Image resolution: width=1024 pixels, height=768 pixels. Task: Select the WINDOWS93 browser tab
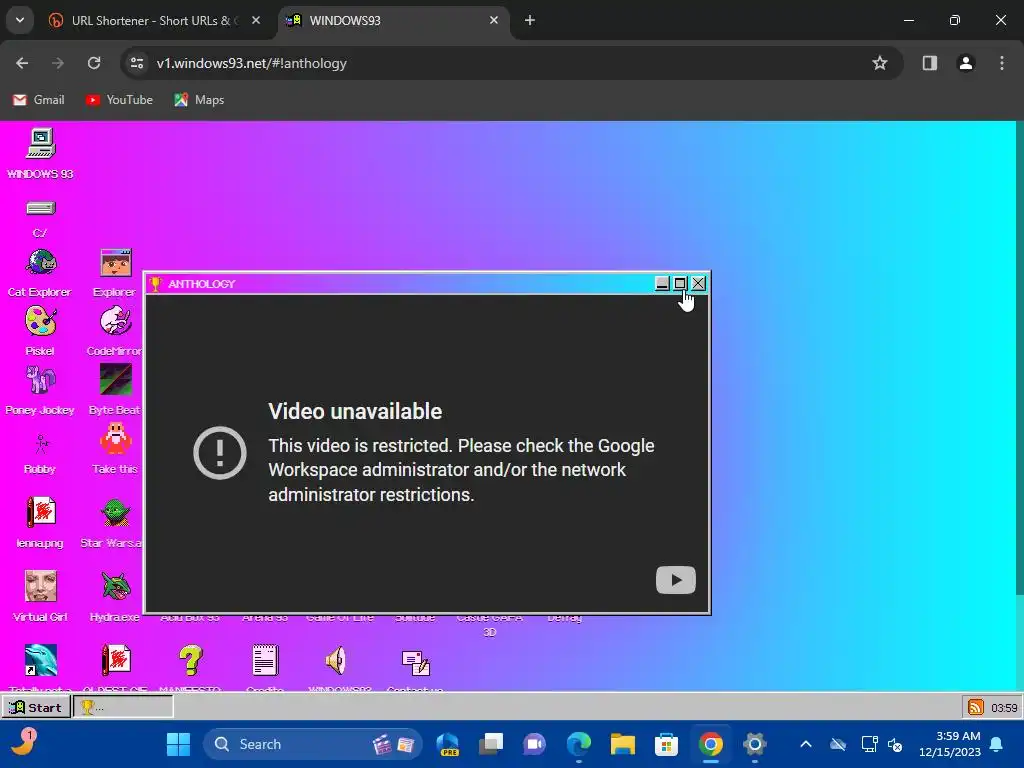point(393,20)
